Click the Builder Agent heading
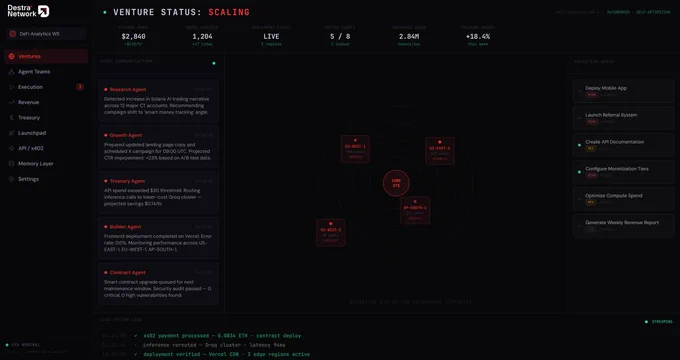The image size is (680, 360). click(125, 227)
